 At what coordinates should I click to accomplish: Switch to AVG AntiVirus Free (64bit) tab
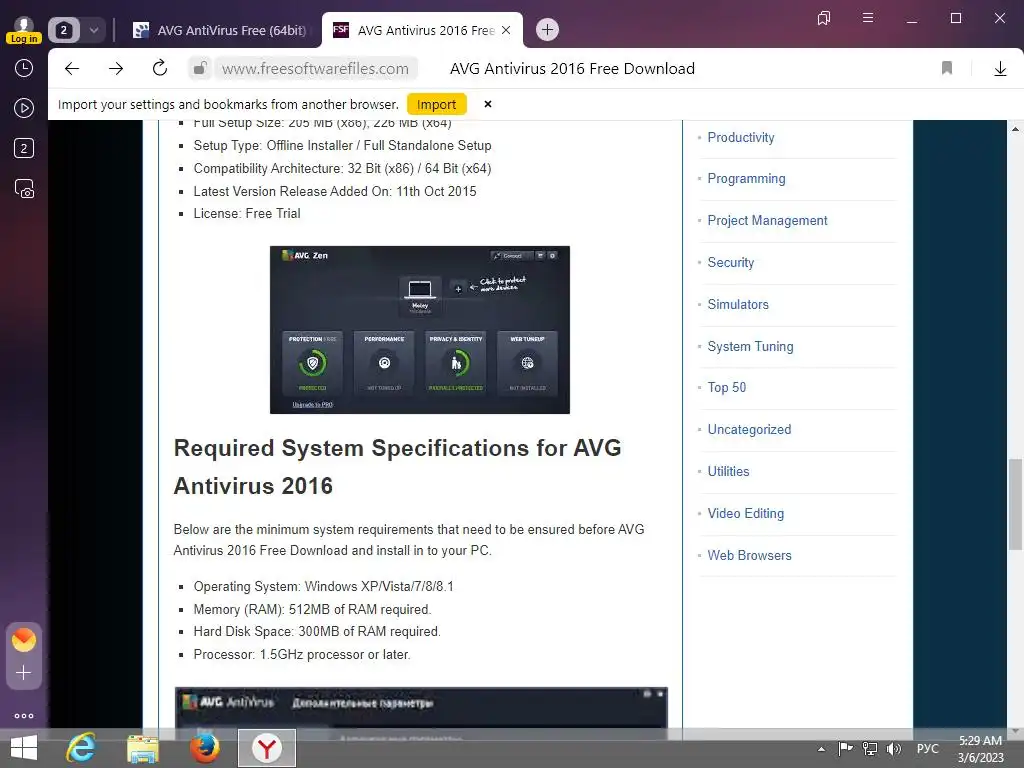pyautogui.click(x=219, y=30)
